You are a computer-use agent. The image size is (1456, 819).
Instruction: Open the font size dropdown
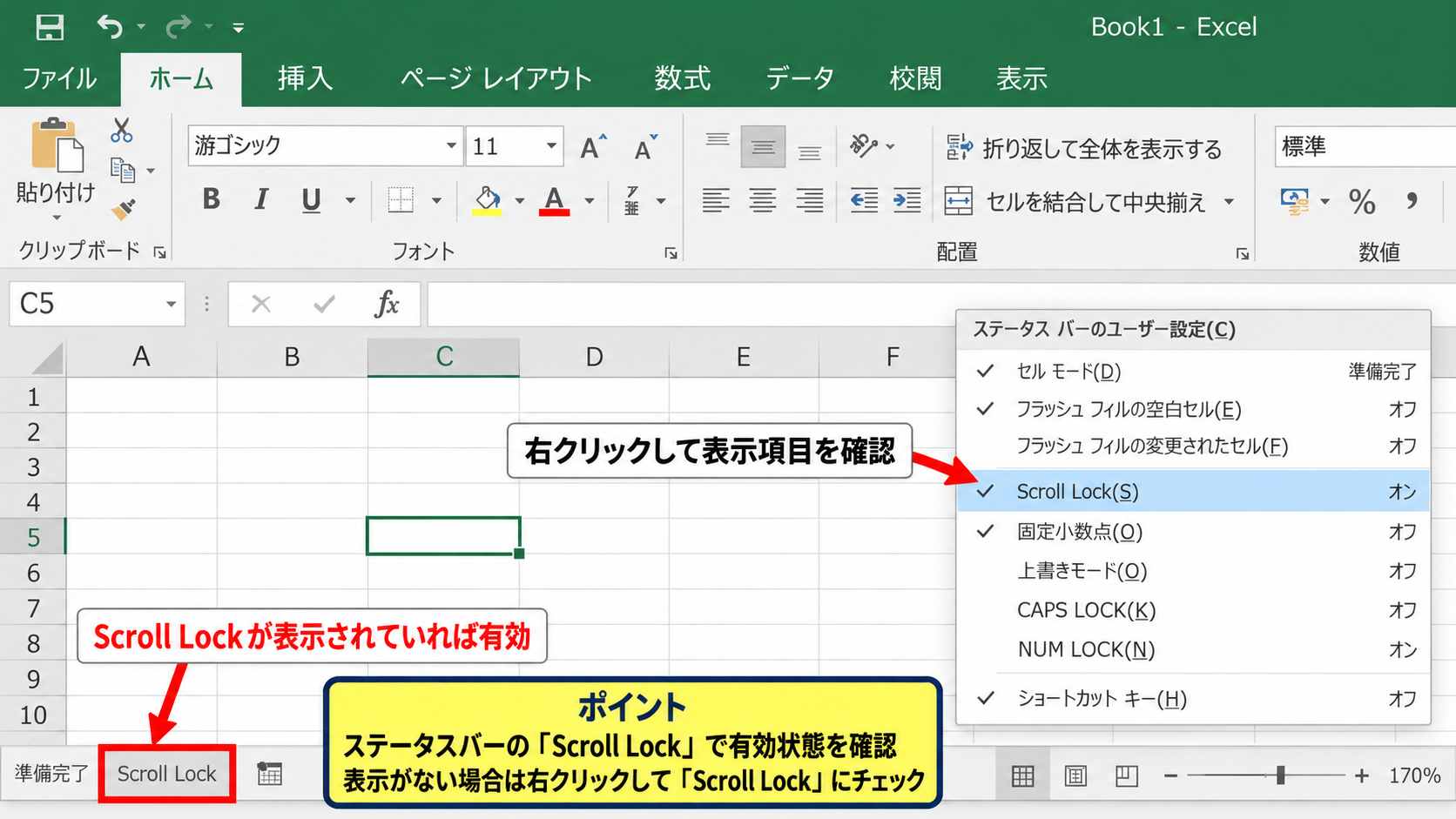click(551, 146)
